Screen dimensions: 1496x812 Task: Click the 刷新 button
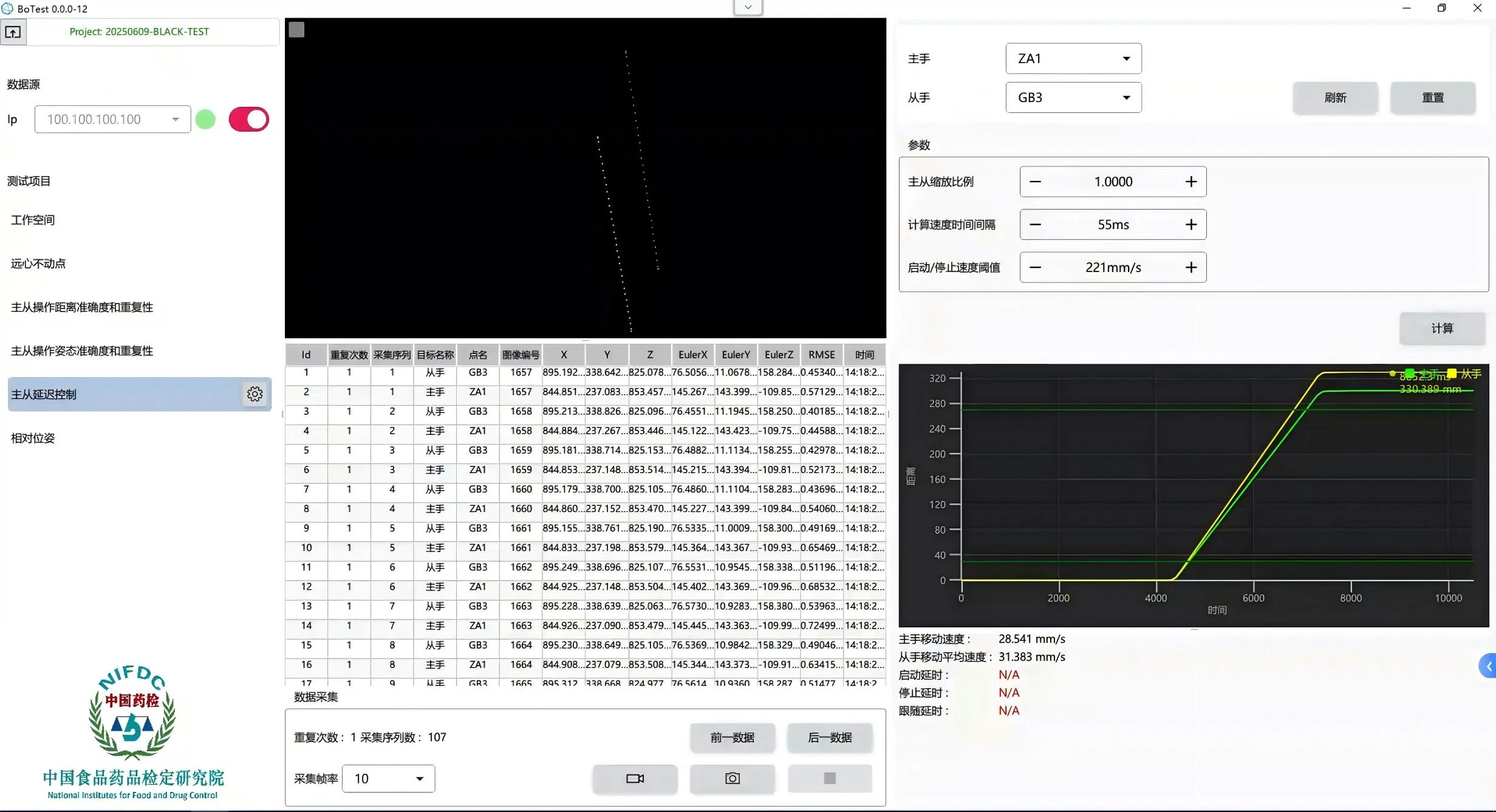pos(1335,98)
